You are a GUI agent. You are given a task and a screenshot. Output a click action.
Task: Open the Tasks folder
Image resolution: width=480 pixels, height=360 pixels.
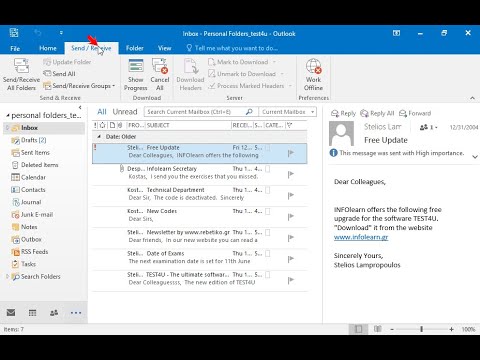pos(24,264)
